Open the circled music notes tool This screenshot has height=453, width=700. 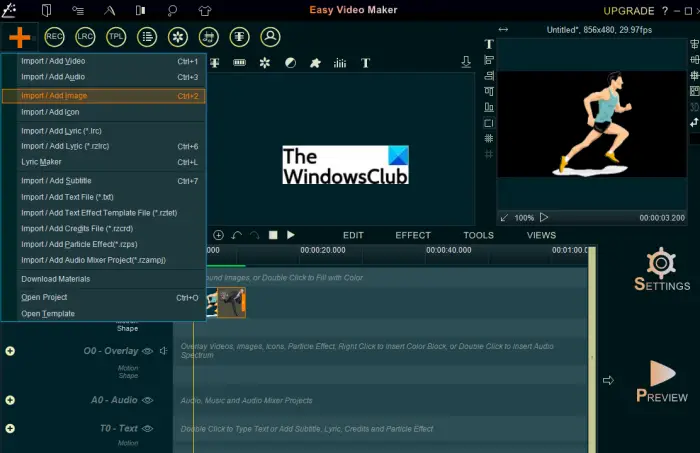pos(208,37)
